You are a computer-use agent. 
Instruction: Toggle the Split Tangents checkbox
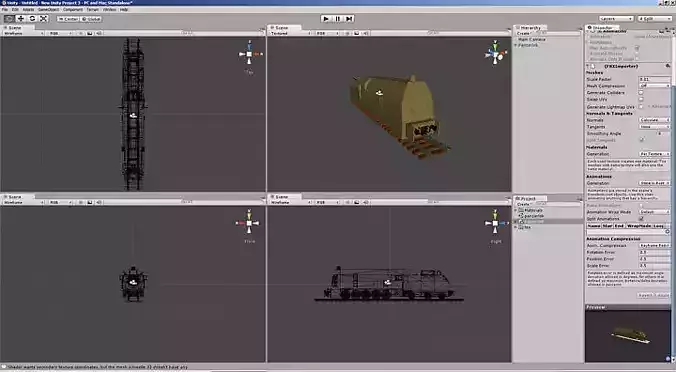click(641, 140)
